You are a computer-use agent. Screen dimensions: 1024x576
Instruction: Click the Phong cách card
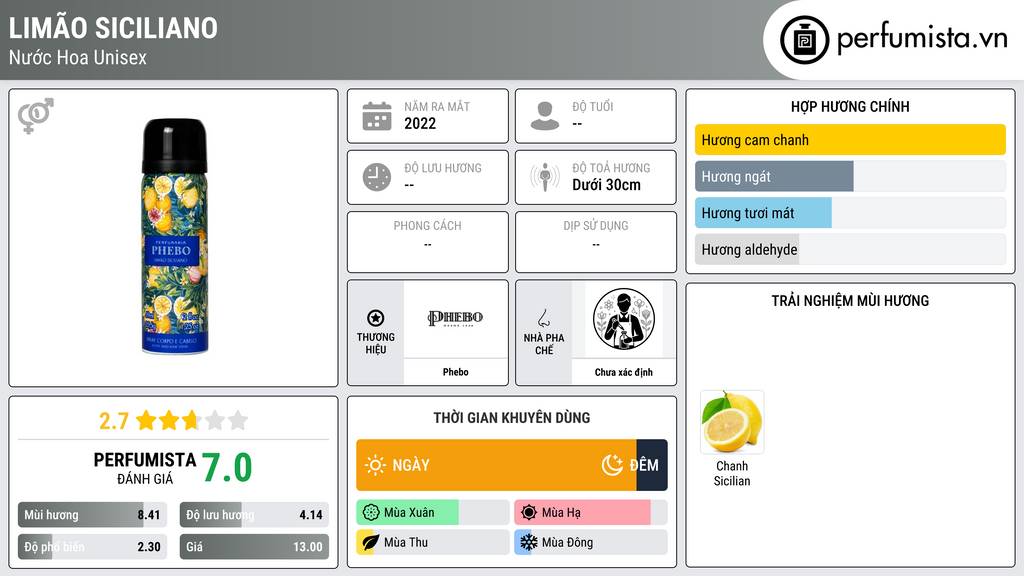point(428,242)
